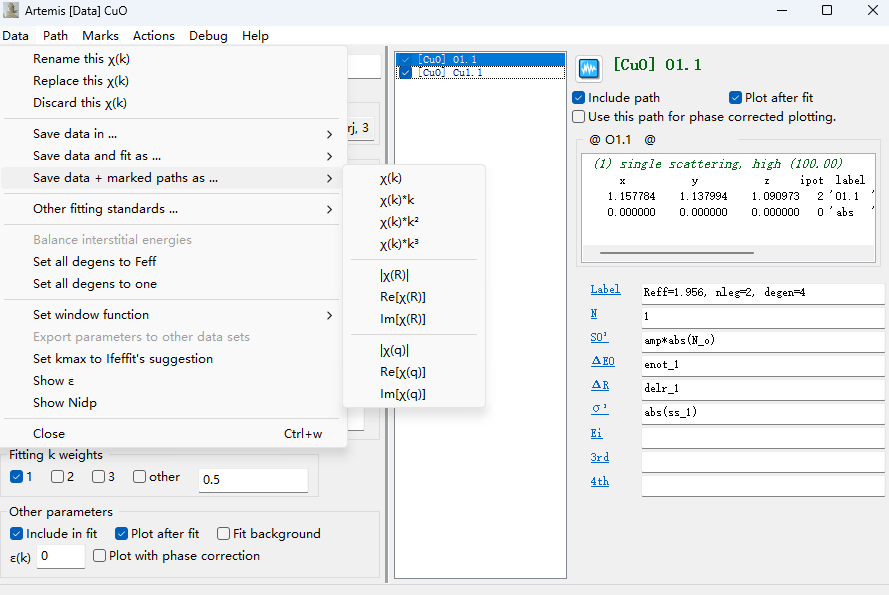The width and height of the screenshot is (889, 595).
Task: Click the ε(k) value field
Action: pos(61,556)
